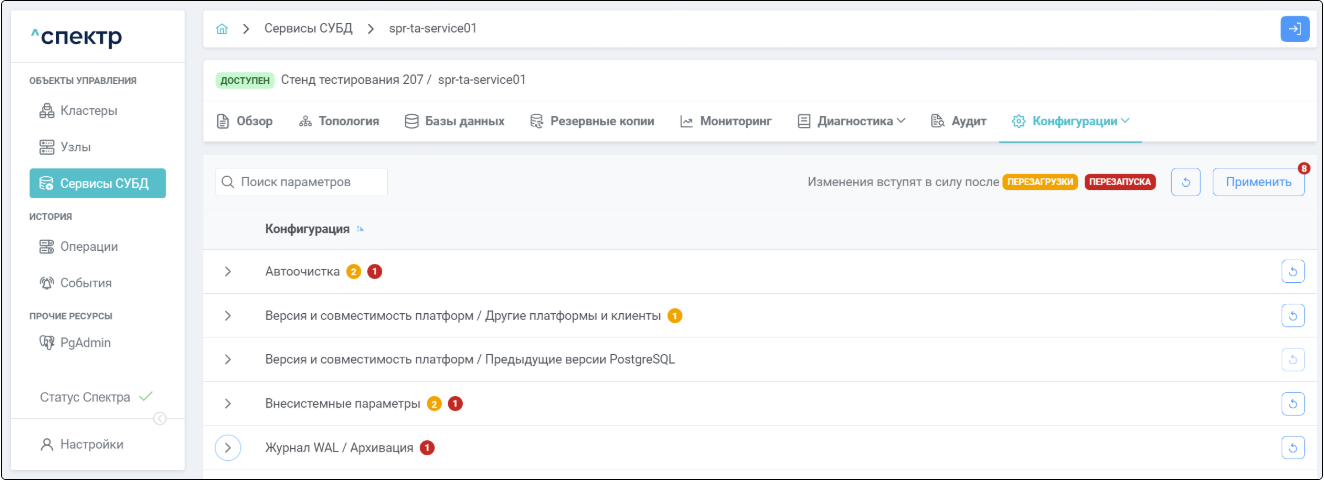Click the home icon in breadcrumb
This screenshot has height=481, width=1324.
pos(222,29)
